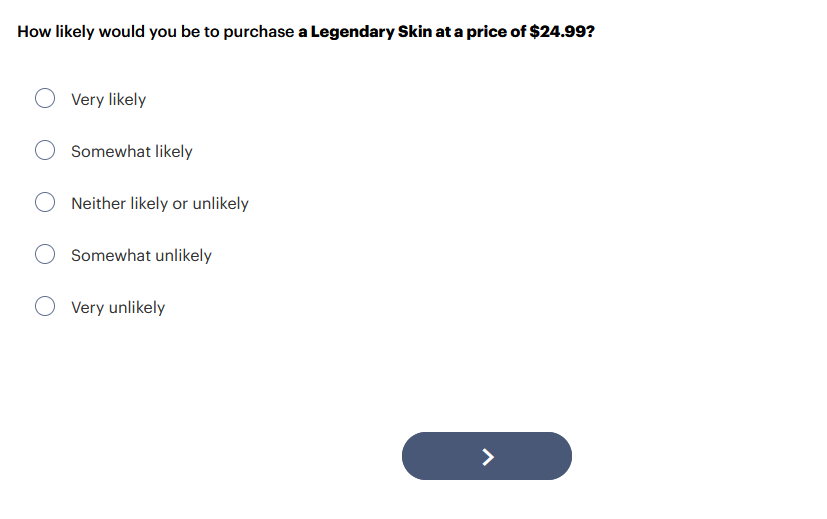827x519 pixels.
Task: Choose the neutral middle answer option
Action: tap(45, 203)
